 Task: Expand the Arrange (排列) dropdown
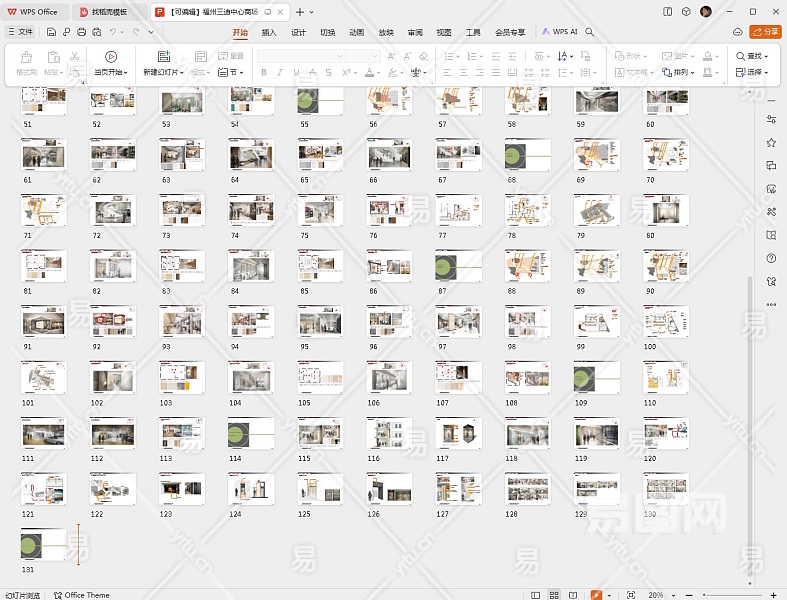[681, 72]
